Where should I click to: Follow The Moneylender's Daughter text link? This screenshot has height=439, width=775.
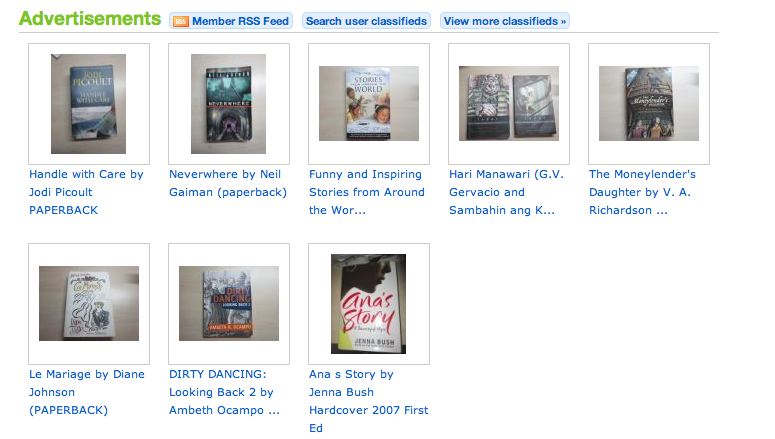(642, 192)
